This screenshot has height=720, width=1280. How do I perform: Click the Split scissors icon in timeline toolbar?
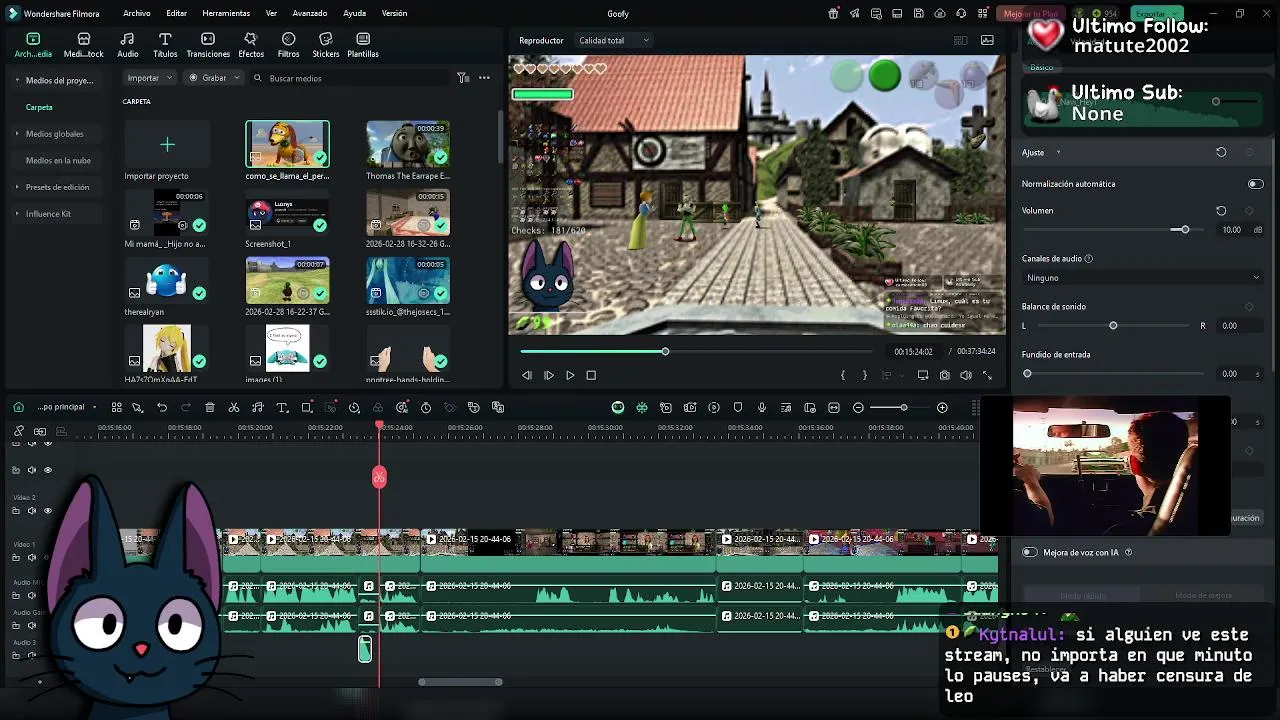pyautogui.click(x=234, y=408)
